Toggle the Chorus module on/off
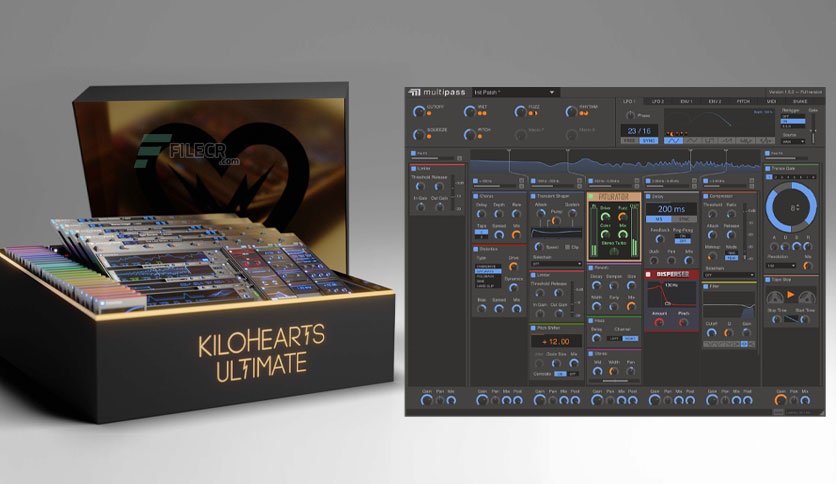836x484 pixels. coord(476,196)
